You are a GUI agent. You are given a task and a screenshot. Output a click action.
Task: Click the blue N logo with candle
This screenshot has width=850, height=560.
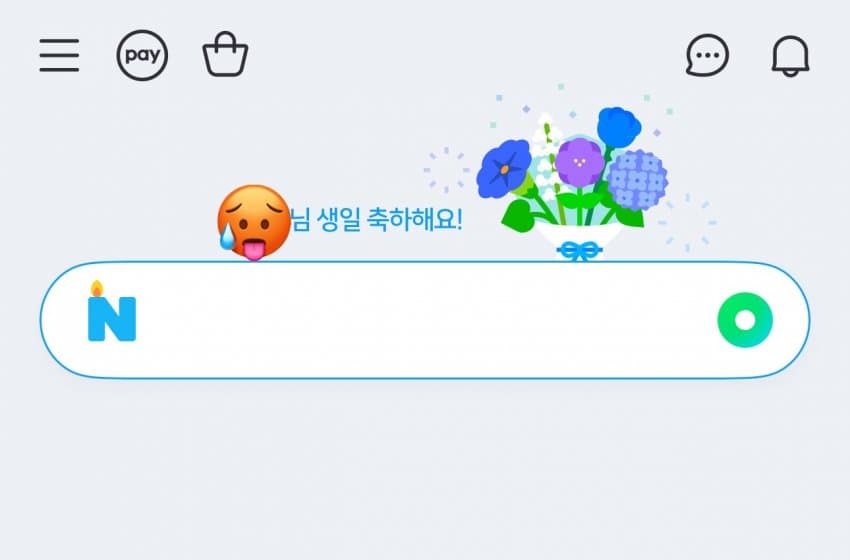click(112, 312)
